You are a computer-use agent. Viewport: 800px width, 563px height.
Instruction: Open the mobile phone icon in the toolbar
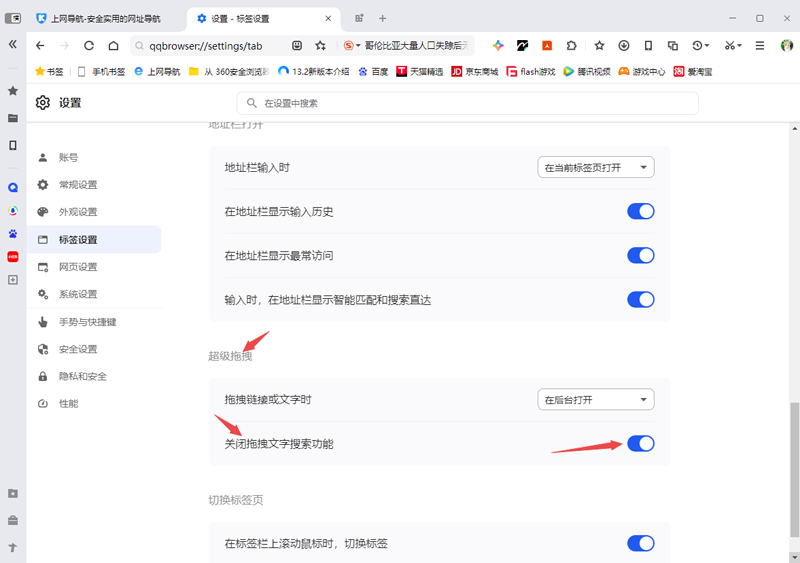point(648,46)
